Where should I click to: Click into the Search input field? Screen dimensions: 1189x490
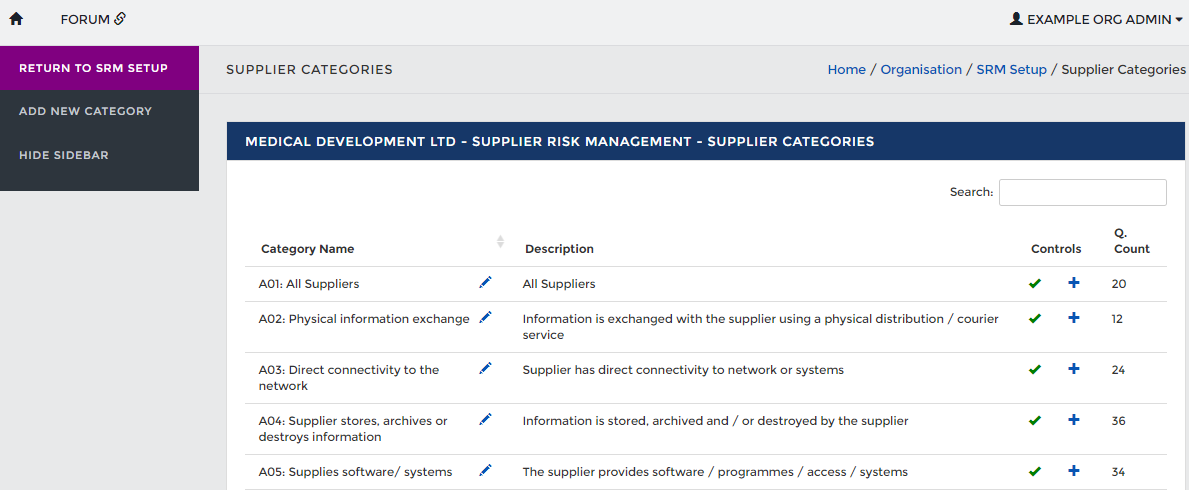tap(1082, 192)
